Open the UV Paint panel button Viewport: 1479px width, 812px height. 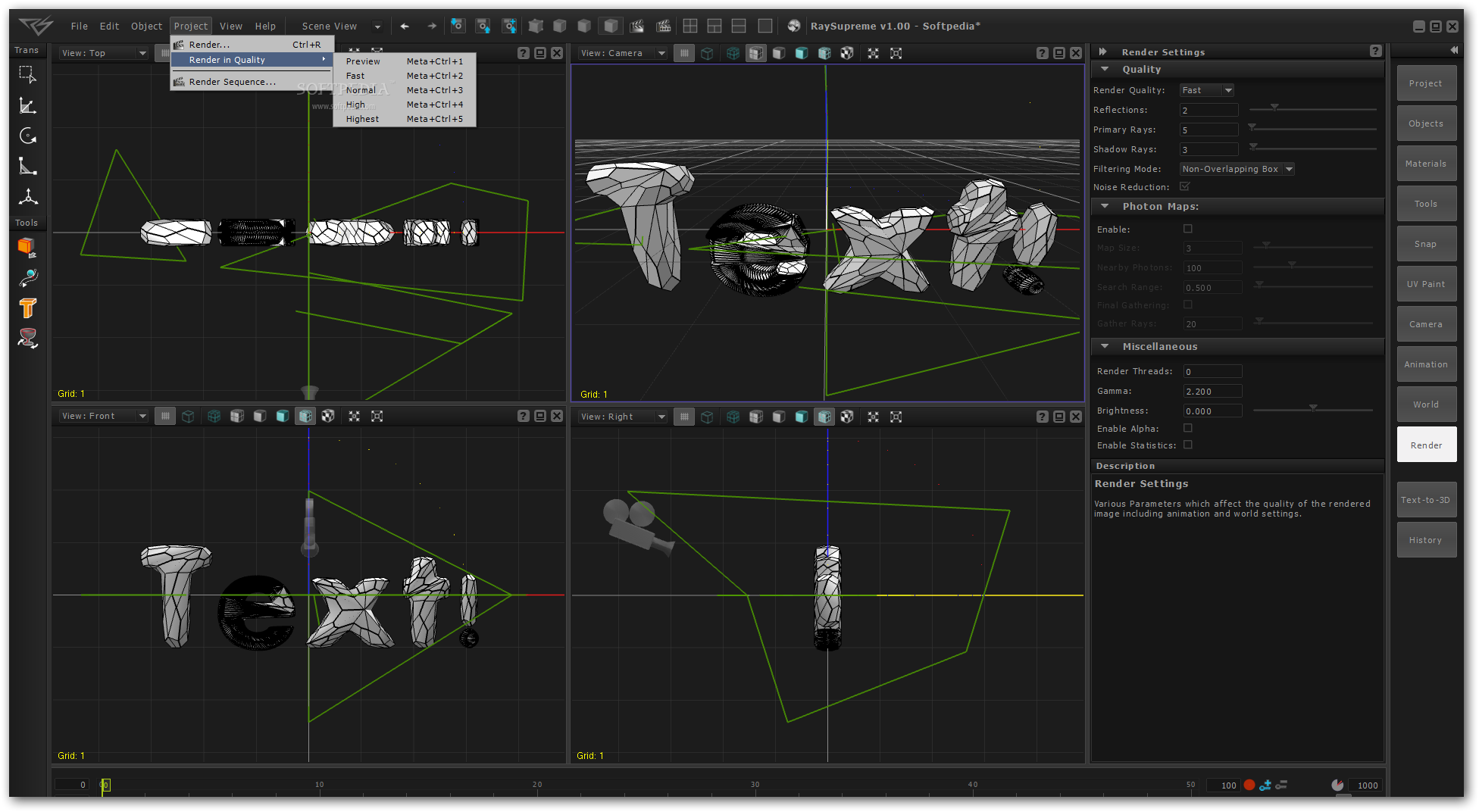(x=1426, y=284)
